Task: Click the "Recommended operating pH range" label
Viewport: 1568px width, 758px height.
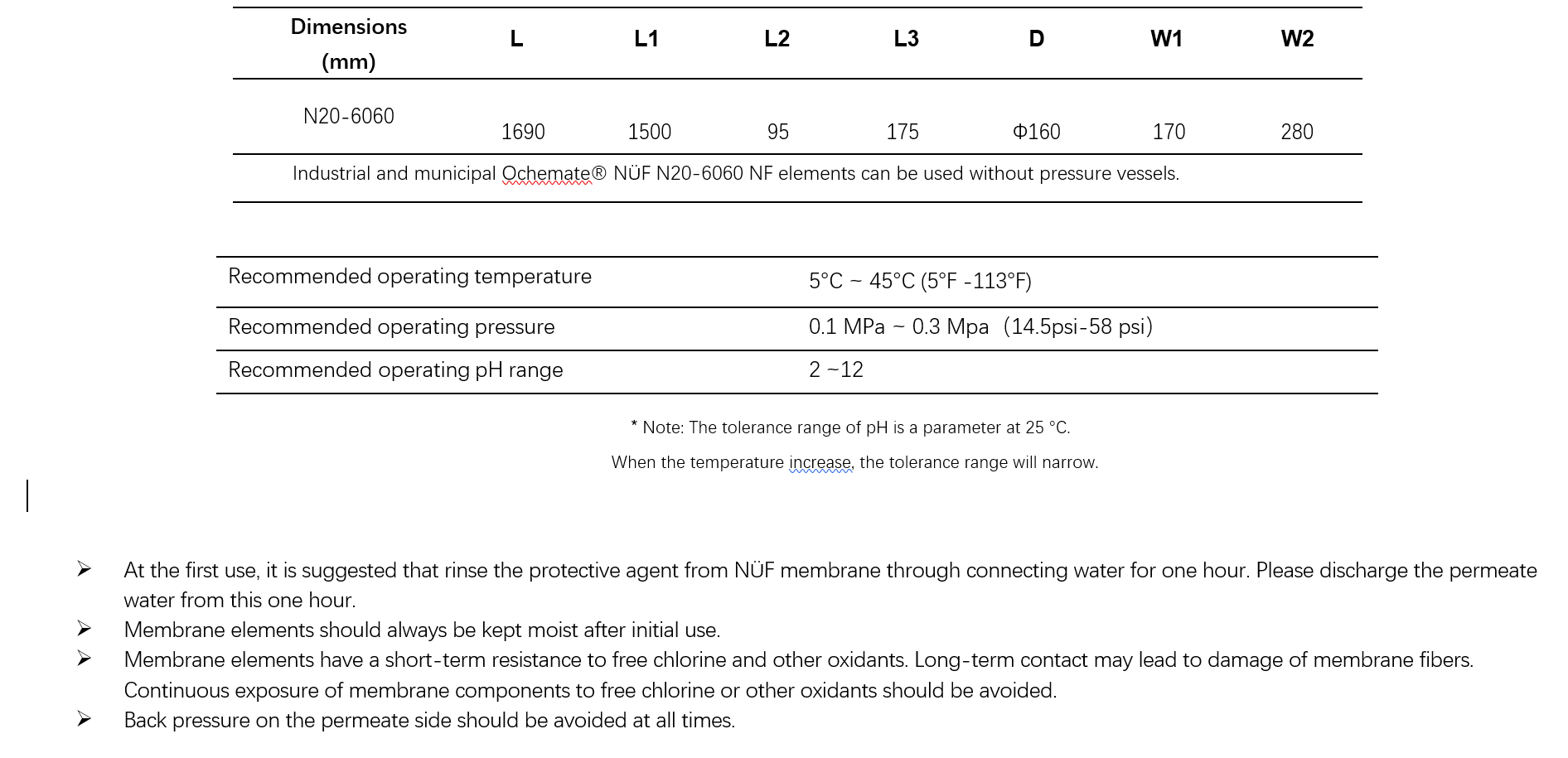Action: click(x=395, y=370)
